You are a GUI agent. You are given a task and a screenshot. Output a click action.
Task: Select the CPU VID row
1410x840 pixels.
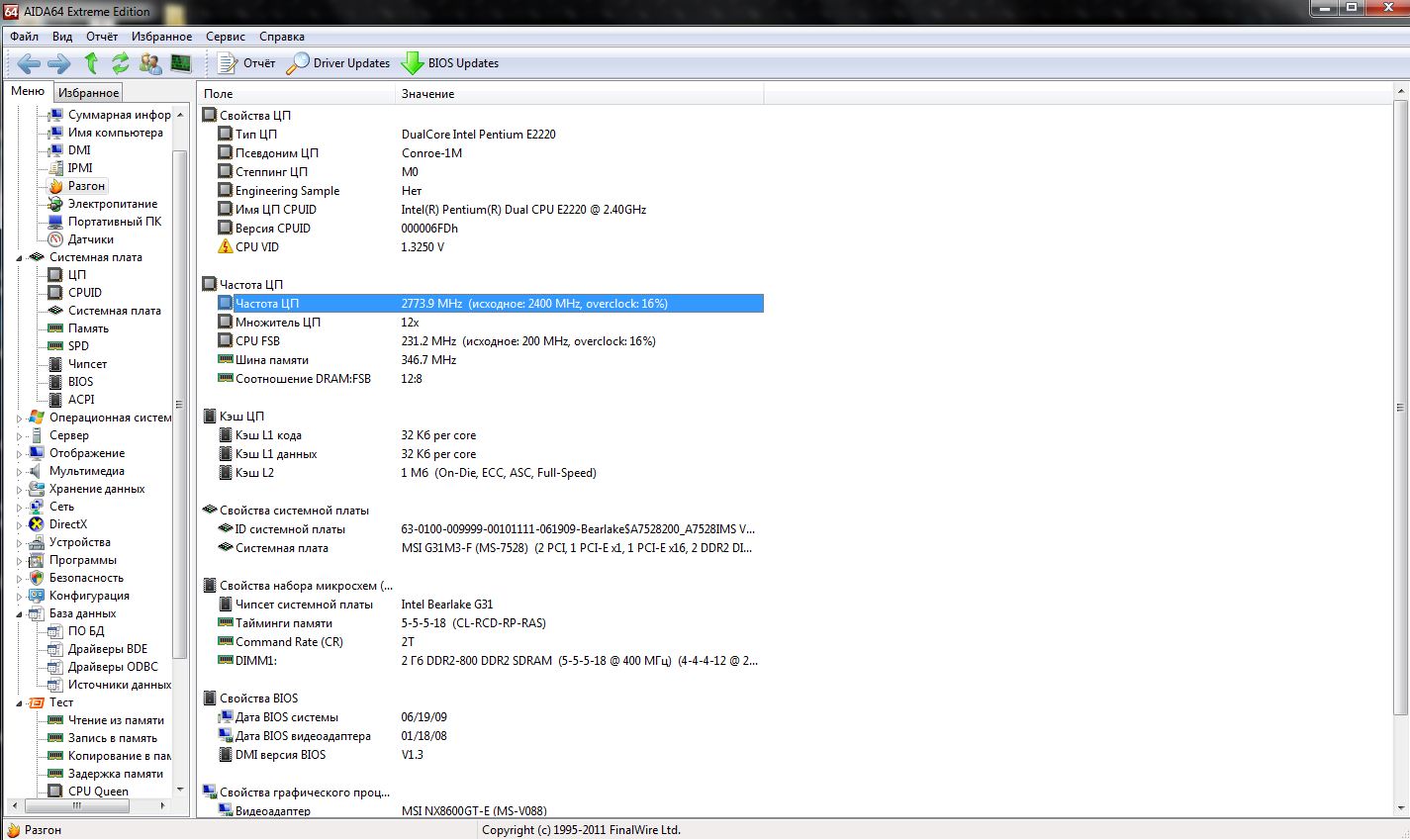coord(490,247)
